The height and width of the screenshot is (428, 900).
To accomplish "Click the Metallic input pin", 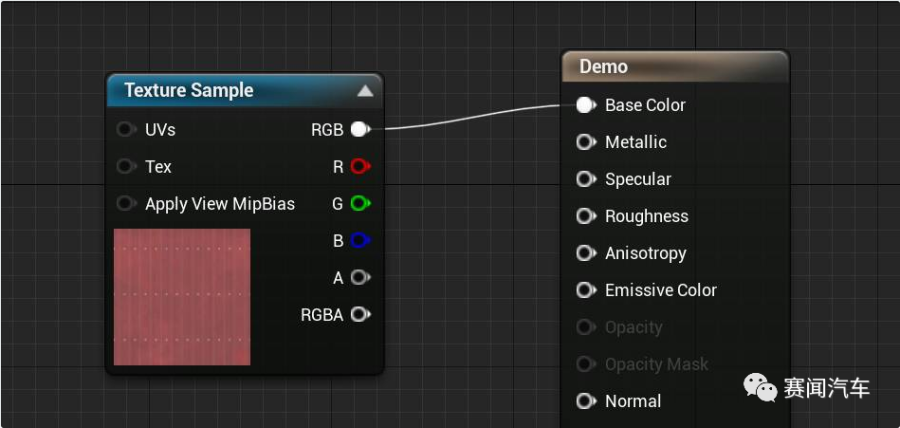I will (586, 142).
